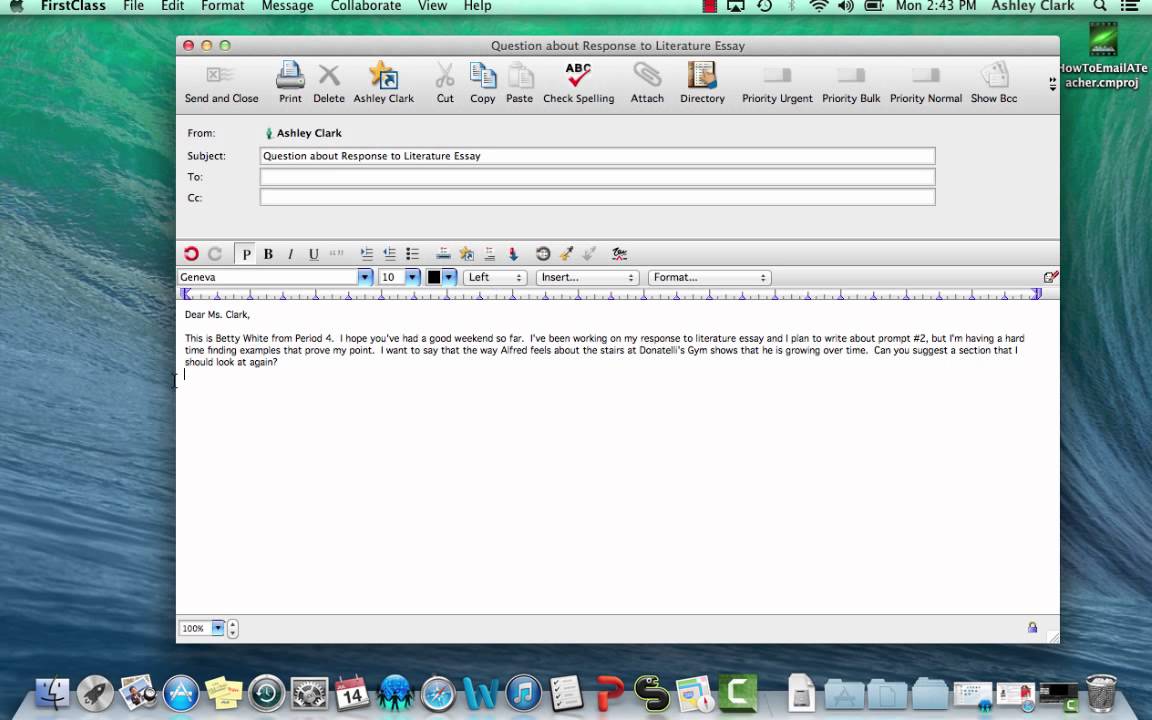Viewport: 1152px width, 720px height.
Task: Click the Wi-Fi icon in menu bar
Action: click(818, 6)
